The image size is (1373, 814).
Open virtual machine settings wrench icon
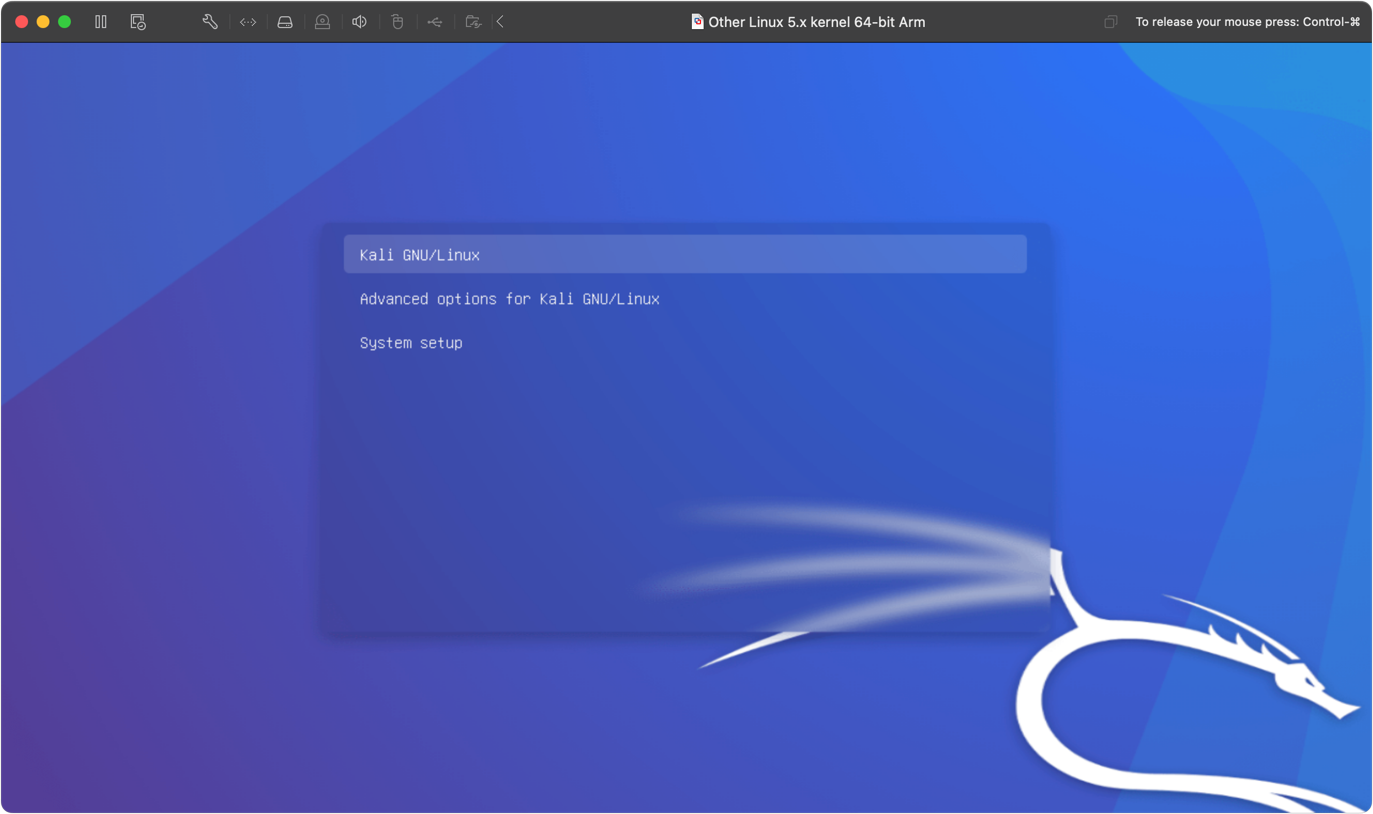point(210,21)
